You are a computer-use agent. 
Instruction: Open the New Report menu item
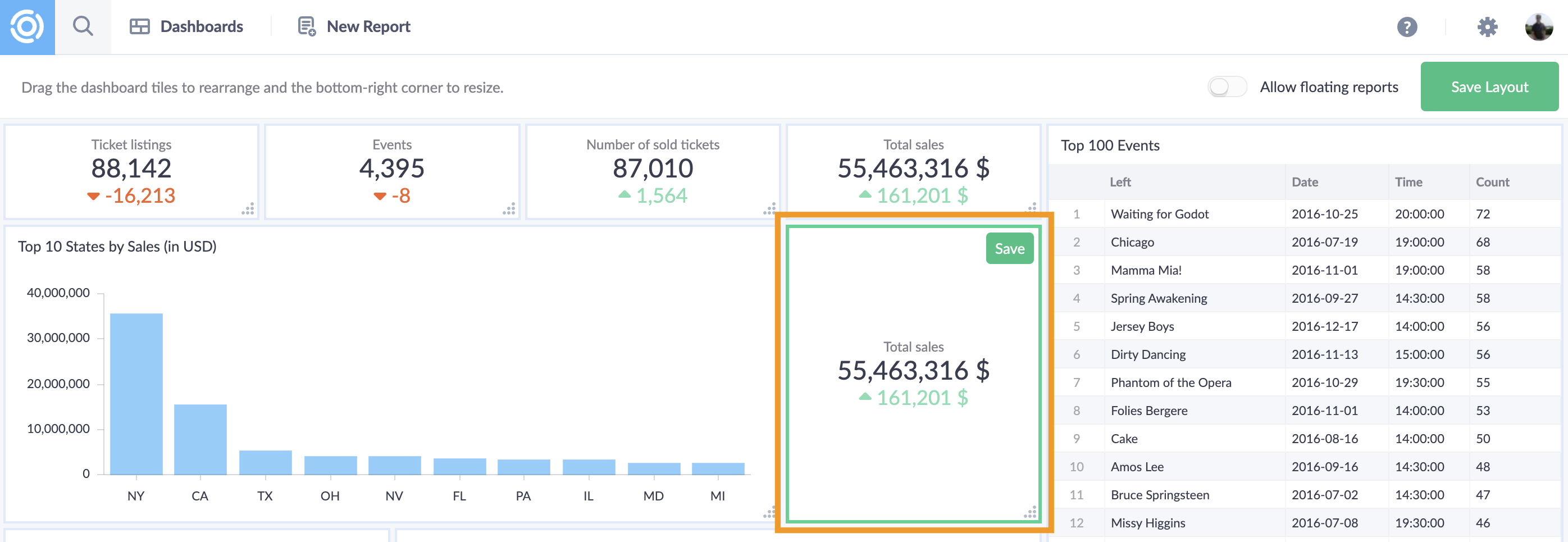point(354,26)
